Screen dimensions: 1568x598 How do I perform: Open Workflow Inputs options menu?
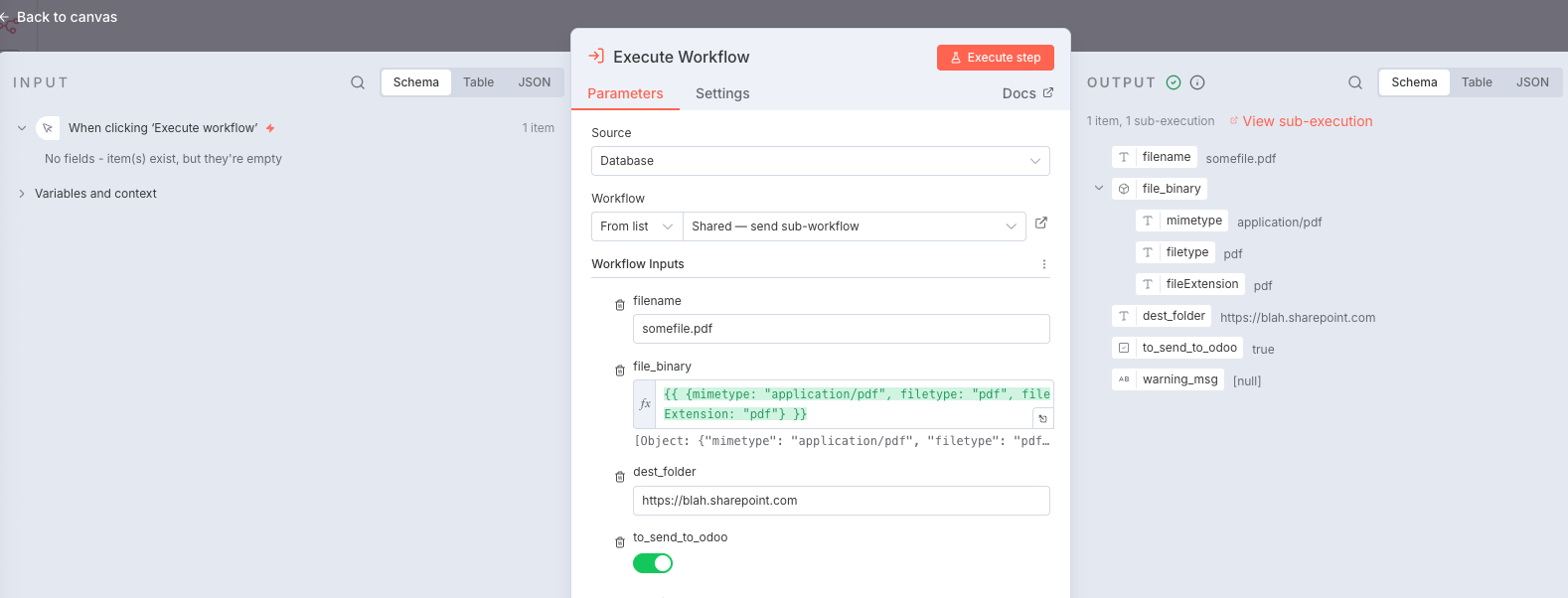coord(1043,264)
